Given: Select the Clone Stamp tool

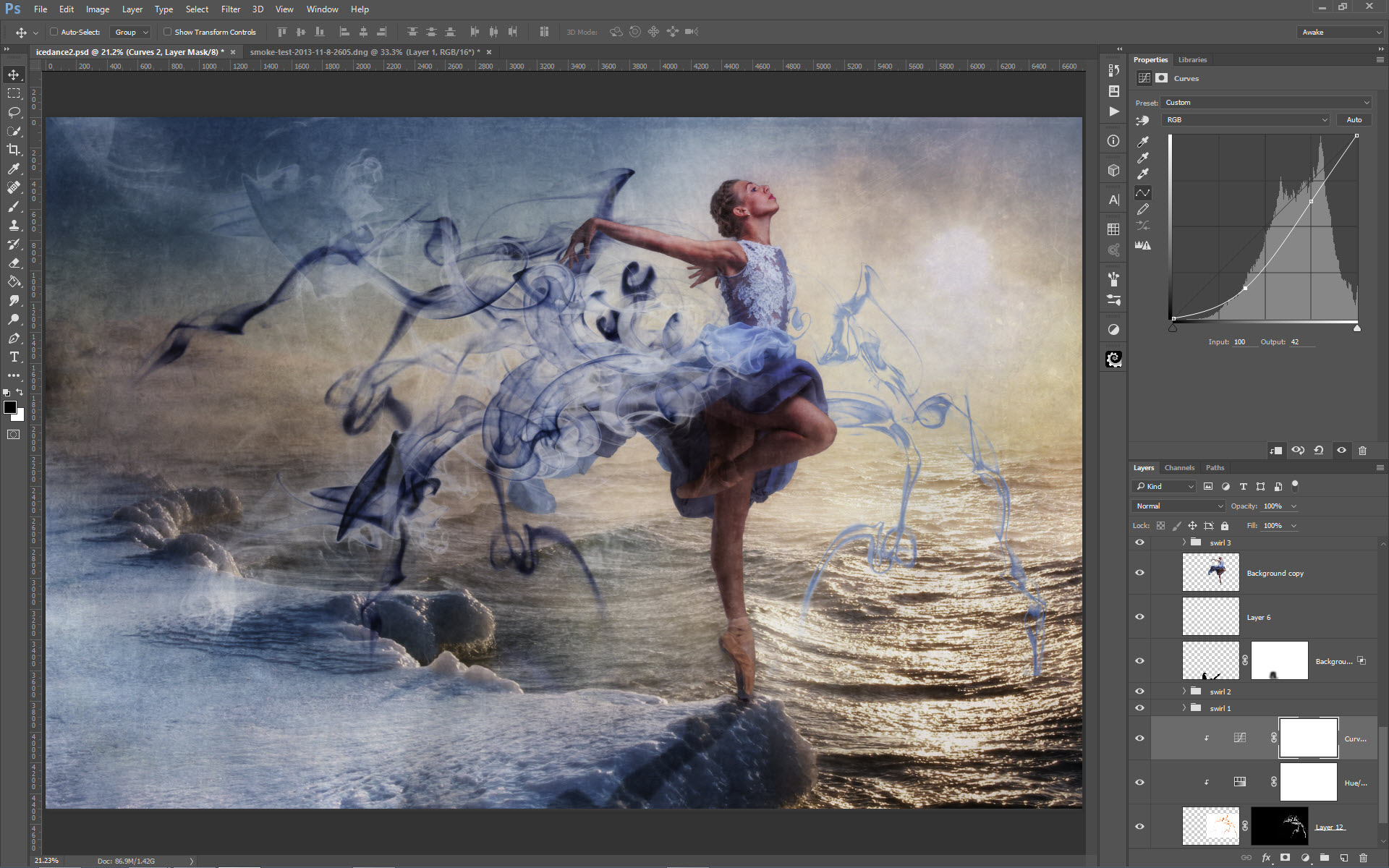Looking at the screenshot, I should pos(14,225).
